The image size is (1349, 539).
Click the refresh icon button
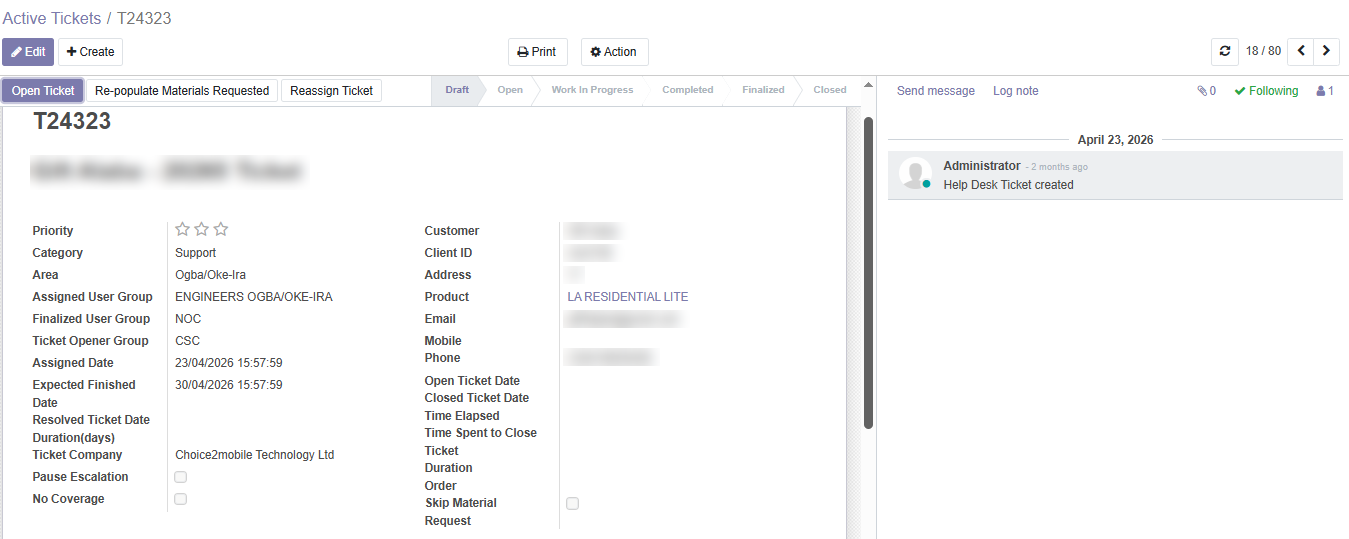click(x=1224, y=51)
